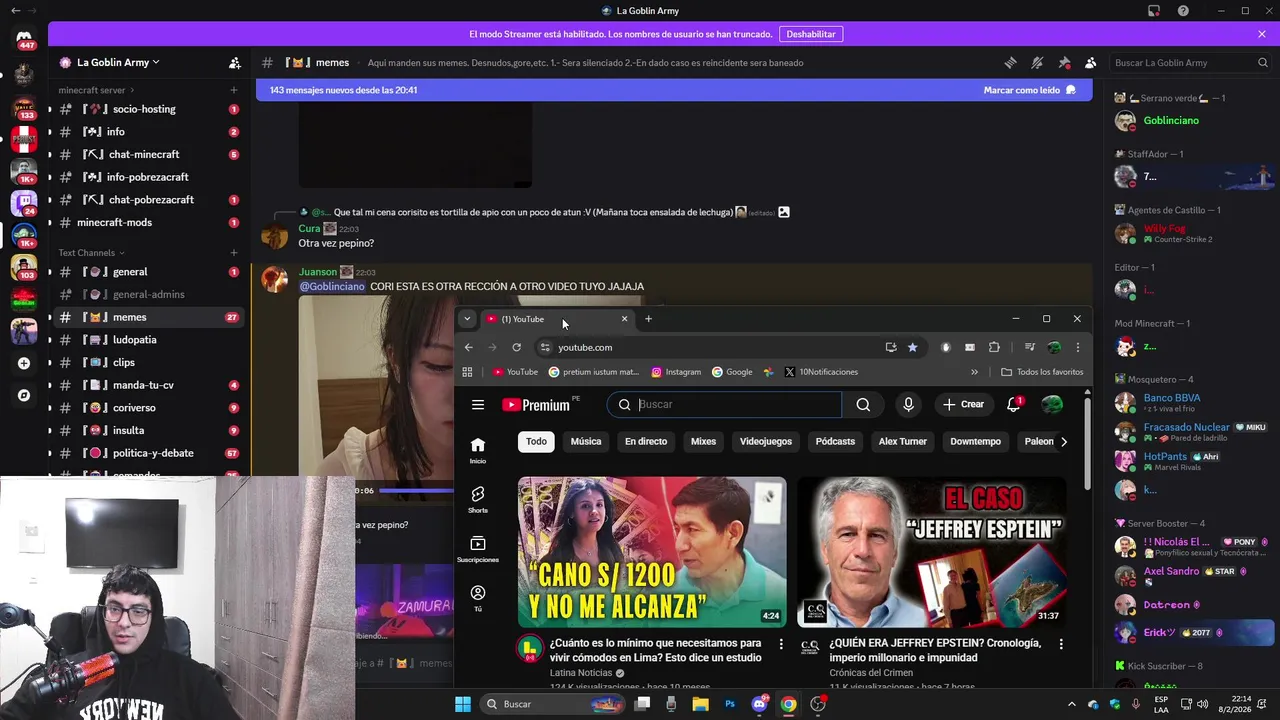Open YouTube account avatar menu
Viewport: 1280px width, 720px height.
pyautogui.click(x=1052, y=405)
